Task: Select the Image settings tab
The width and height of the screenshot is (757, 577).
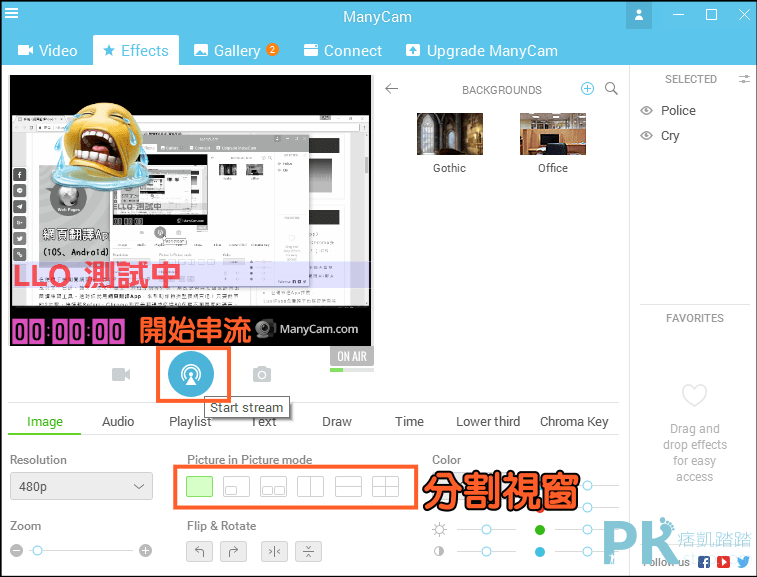Action: tap(44, 422)
